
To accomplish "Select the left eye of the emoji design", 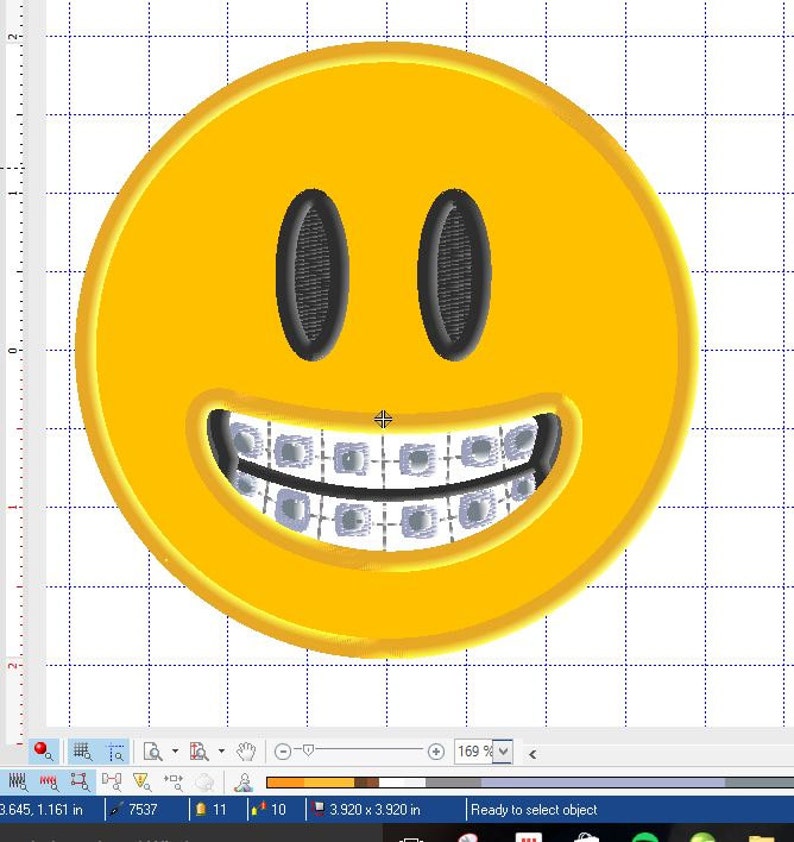I will click(312, 274).
